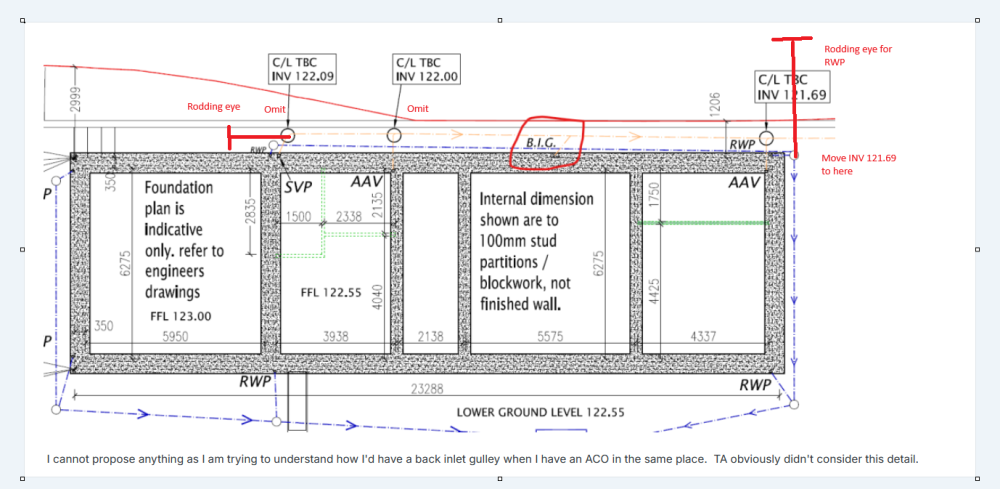Select the C/L TBC INV 122.09 callout box
Viewport: 1000px width, 489px height.
coord(302,69)
